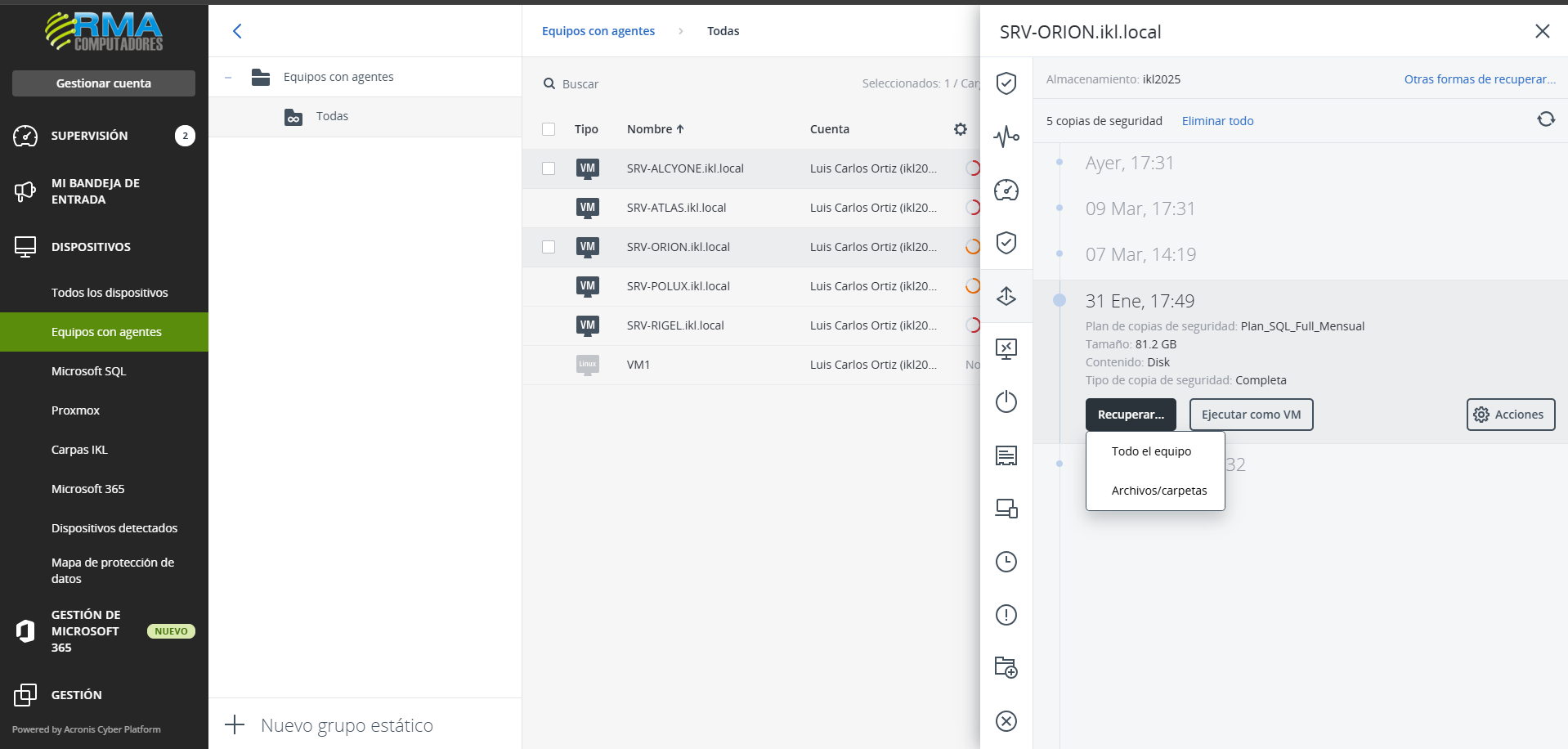
Task: Collapse the Equipos con agentes tree folder
Action: [228, 78]
